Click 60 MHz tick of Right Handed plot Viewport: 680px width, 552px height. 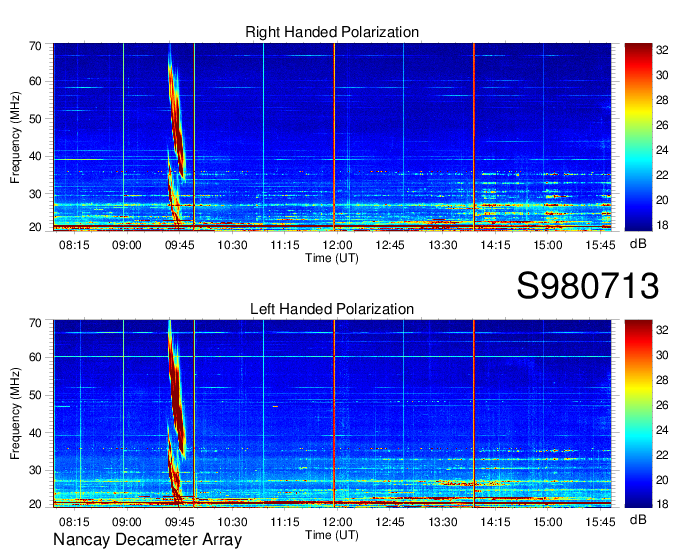coord(35,82)
